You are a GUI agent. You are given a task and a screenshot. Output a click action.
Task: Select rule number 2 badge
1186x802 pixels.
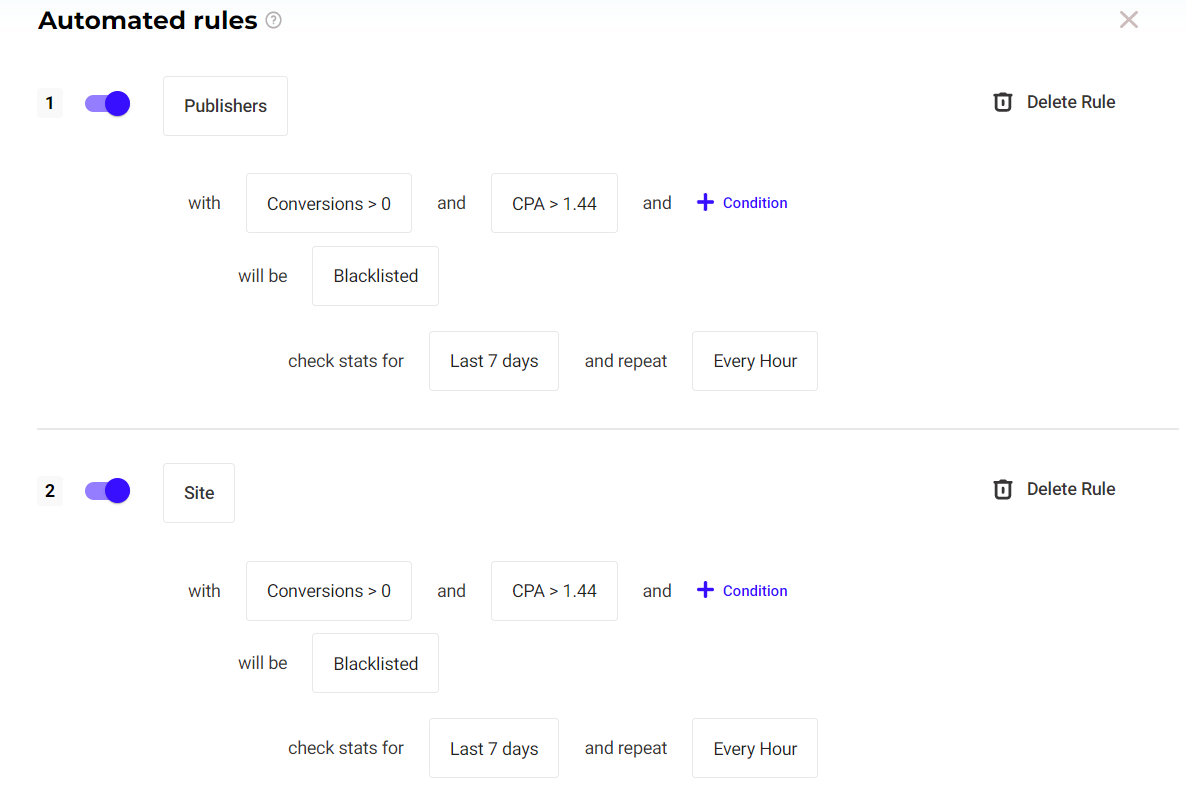[x=50, y=491]
